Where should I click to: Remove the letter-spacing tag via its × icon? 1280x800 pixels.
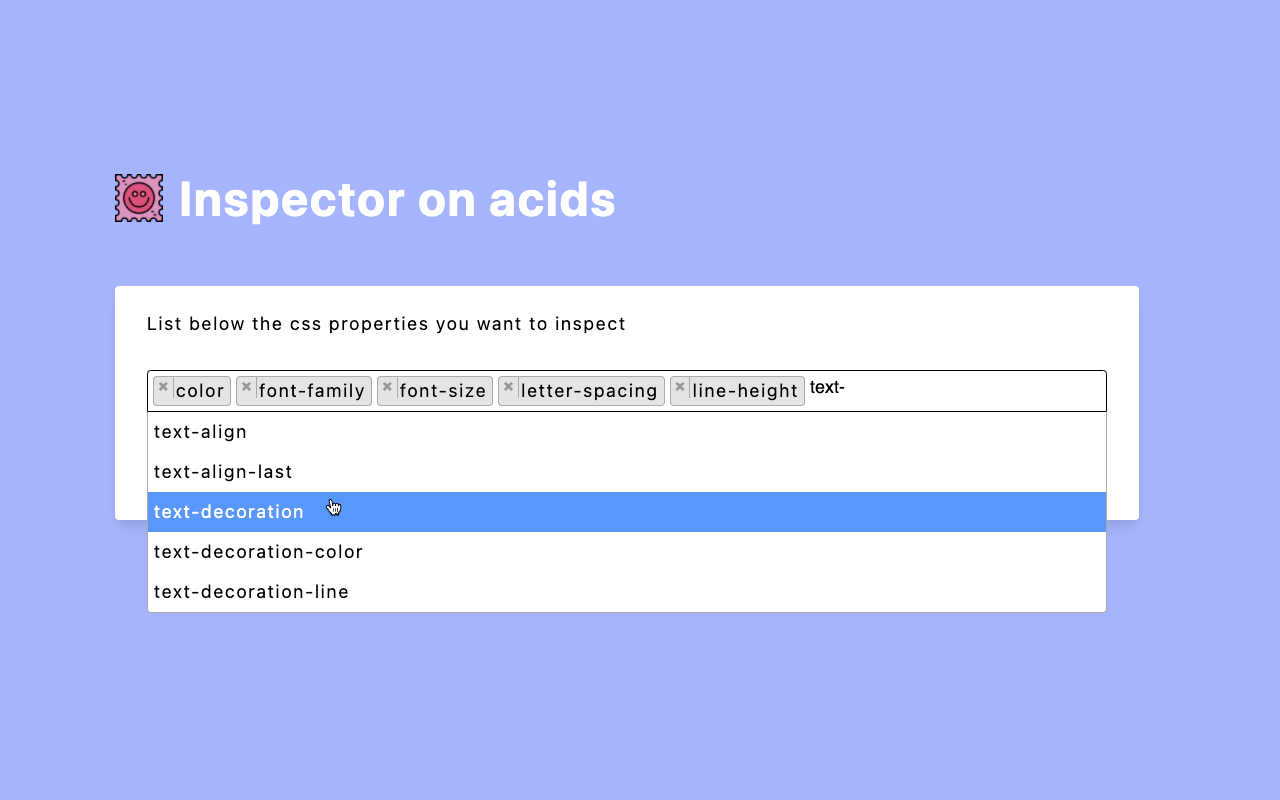pyautogui.click(x=508, y=388)
